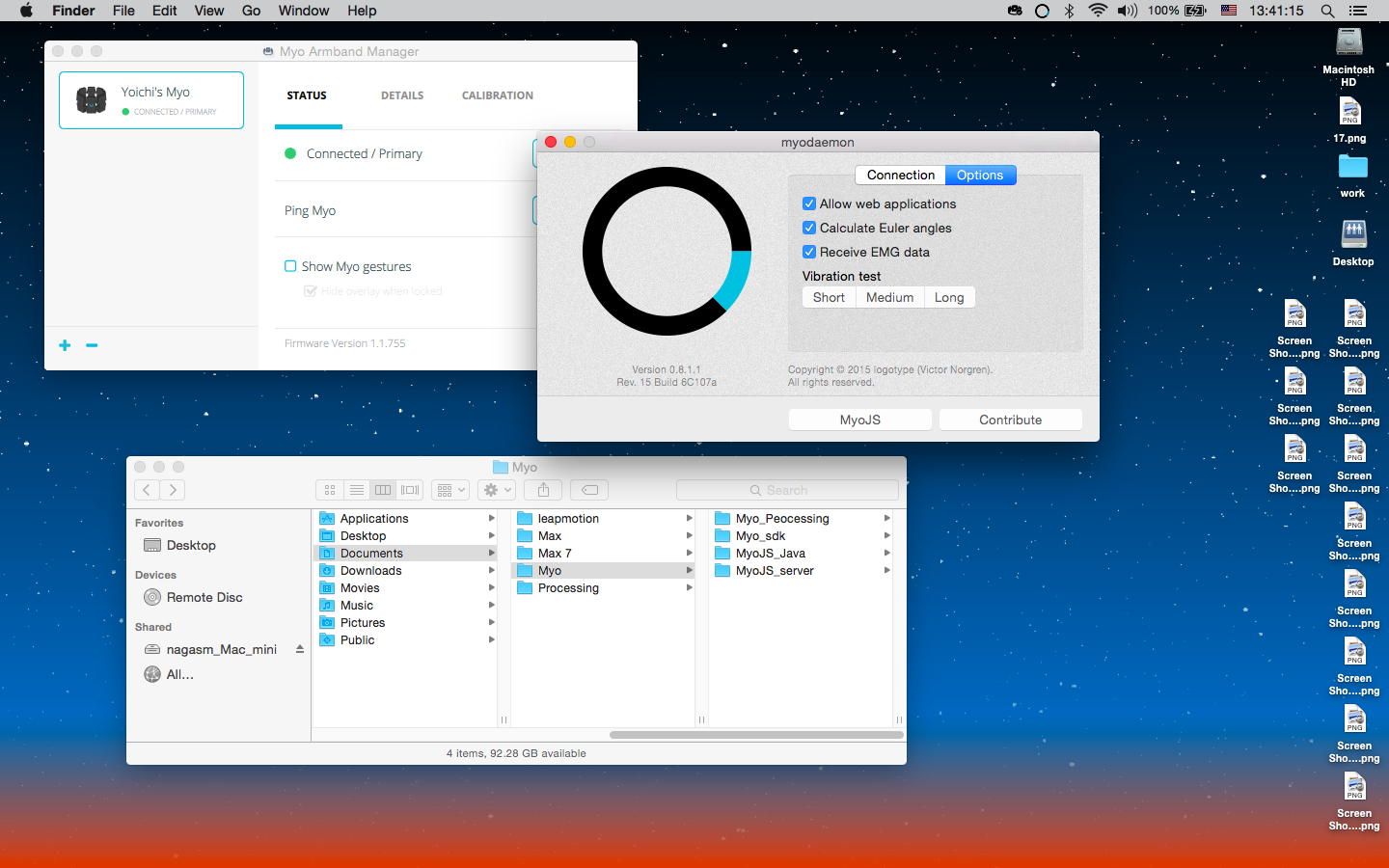Expand the Downloads folder arrow
Image resolution: width=1389 pixels, height=868 pixels.
point(492,571)
